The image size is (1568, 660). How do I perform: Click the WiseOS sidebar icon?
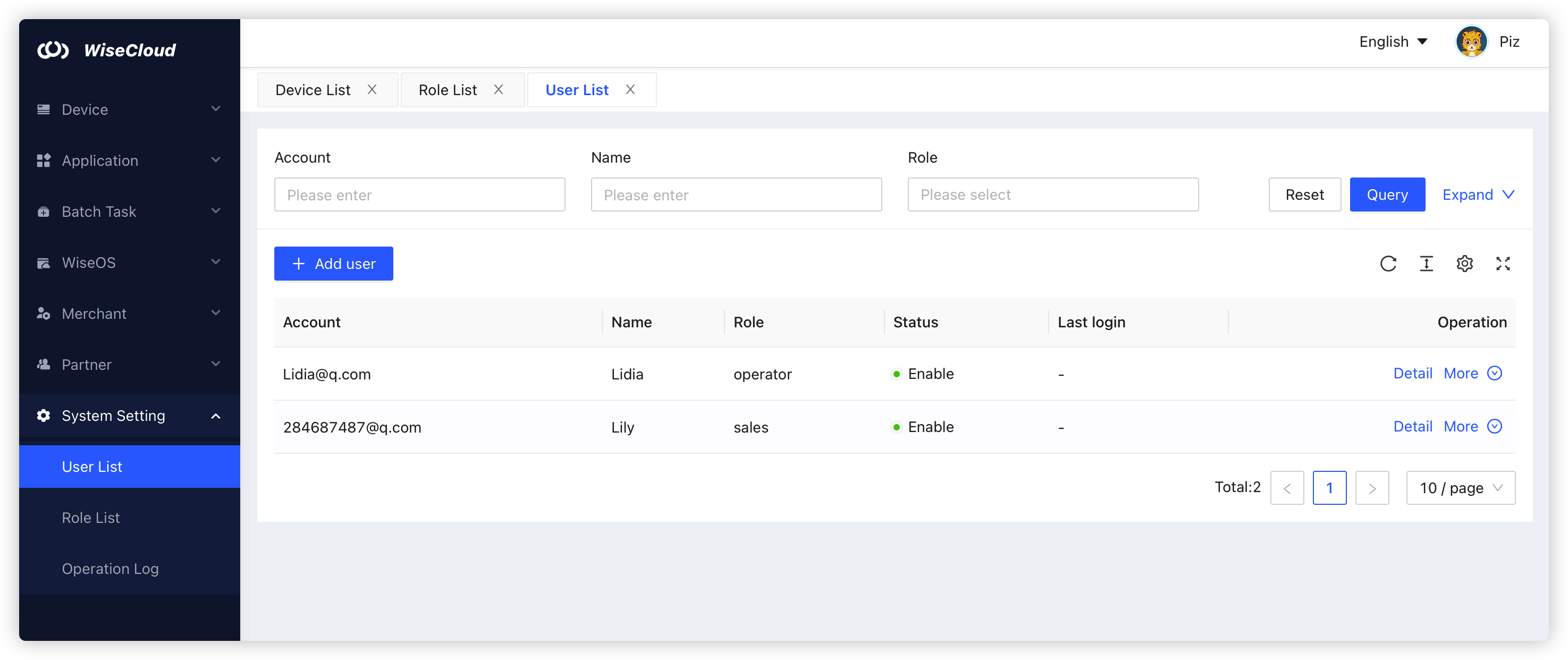[43, 262]
